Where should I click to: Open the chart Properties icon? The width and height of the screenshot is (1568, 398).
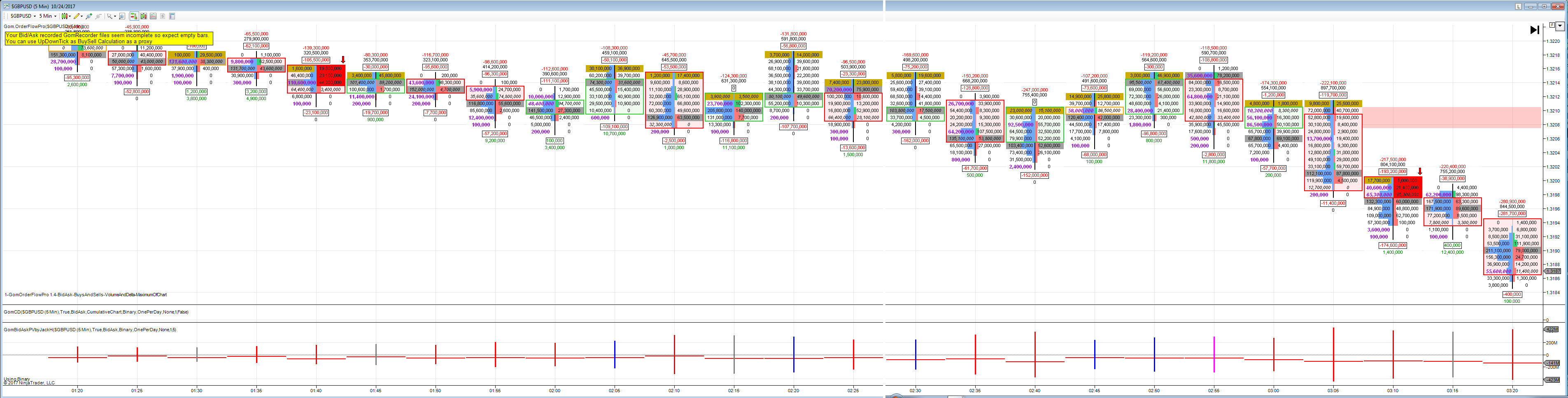tap(172, 16)
